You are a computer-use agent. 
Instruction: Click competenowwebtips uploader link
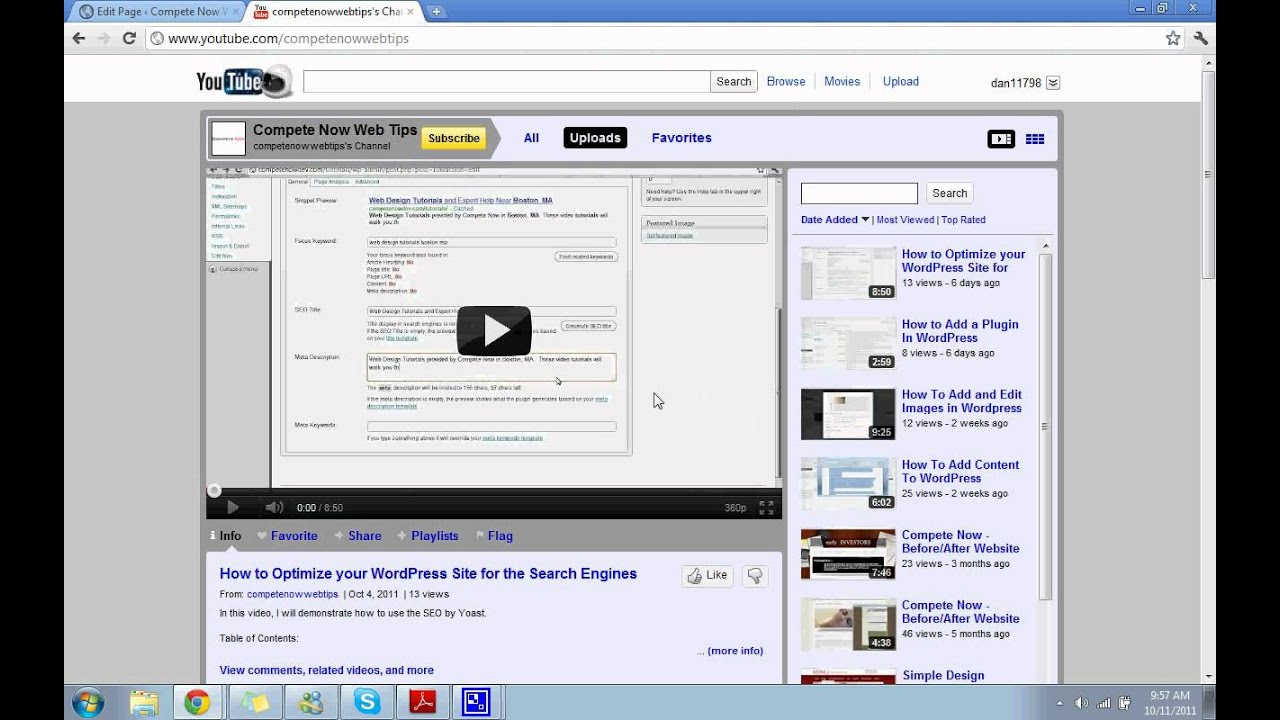(x=292, y=594)
